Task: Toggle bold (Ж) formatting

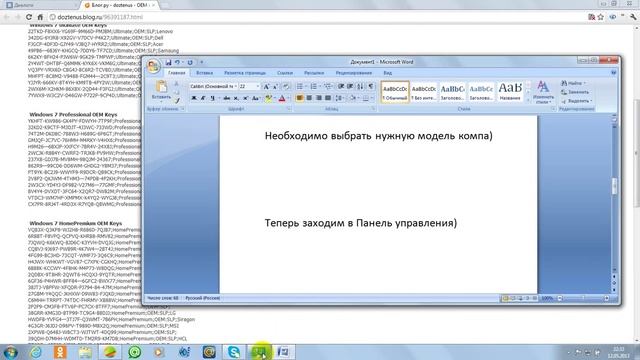Action: point(194,98)
